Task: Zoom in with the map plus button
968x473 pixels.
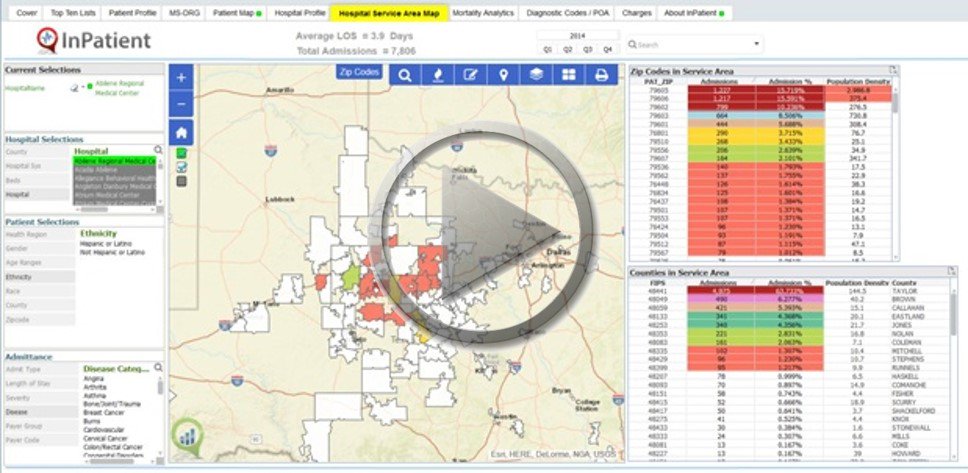Action: (181, 78)
